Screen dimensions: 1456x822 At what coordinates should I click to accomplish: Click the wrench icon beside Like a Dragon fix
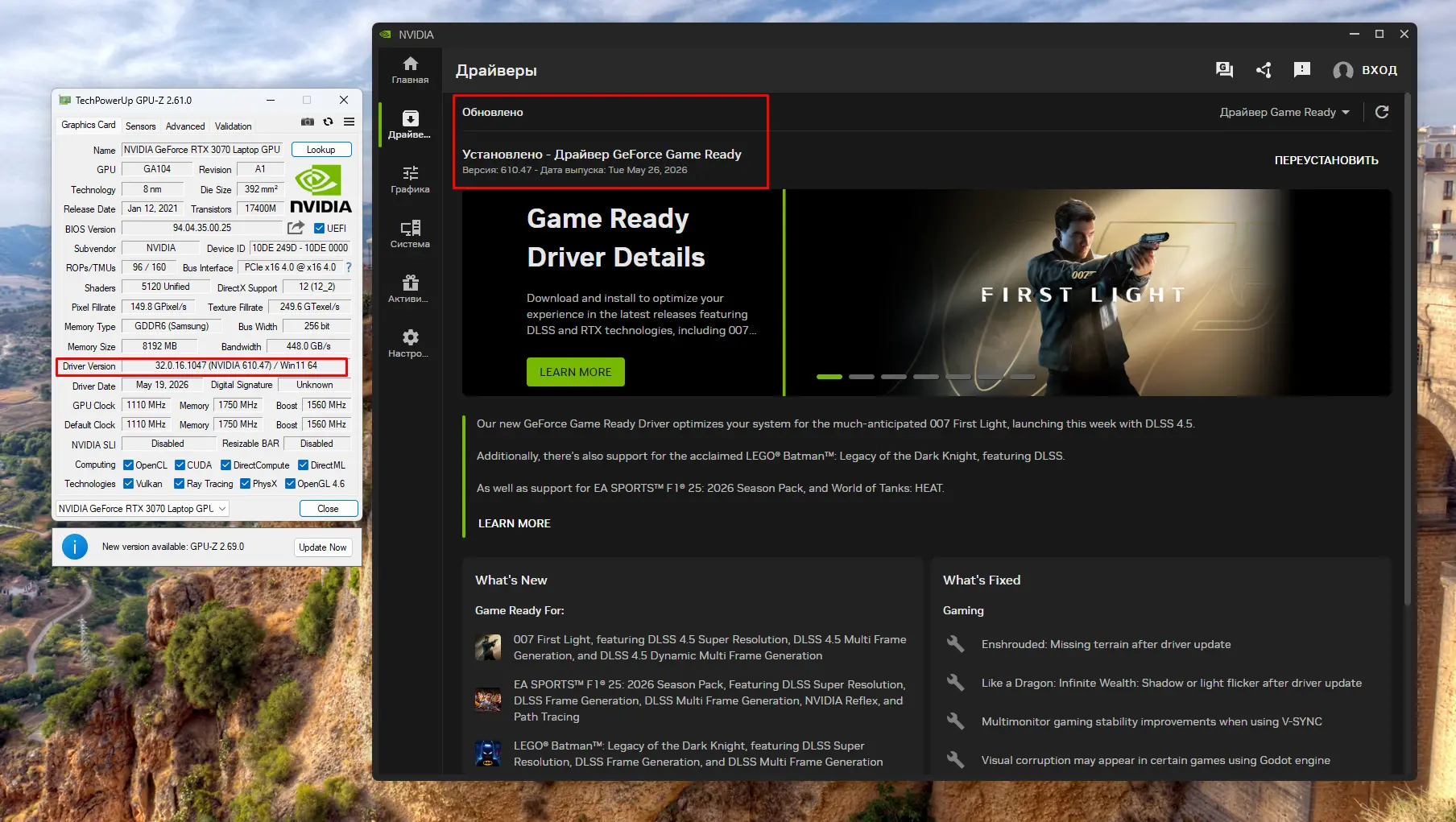955,683
